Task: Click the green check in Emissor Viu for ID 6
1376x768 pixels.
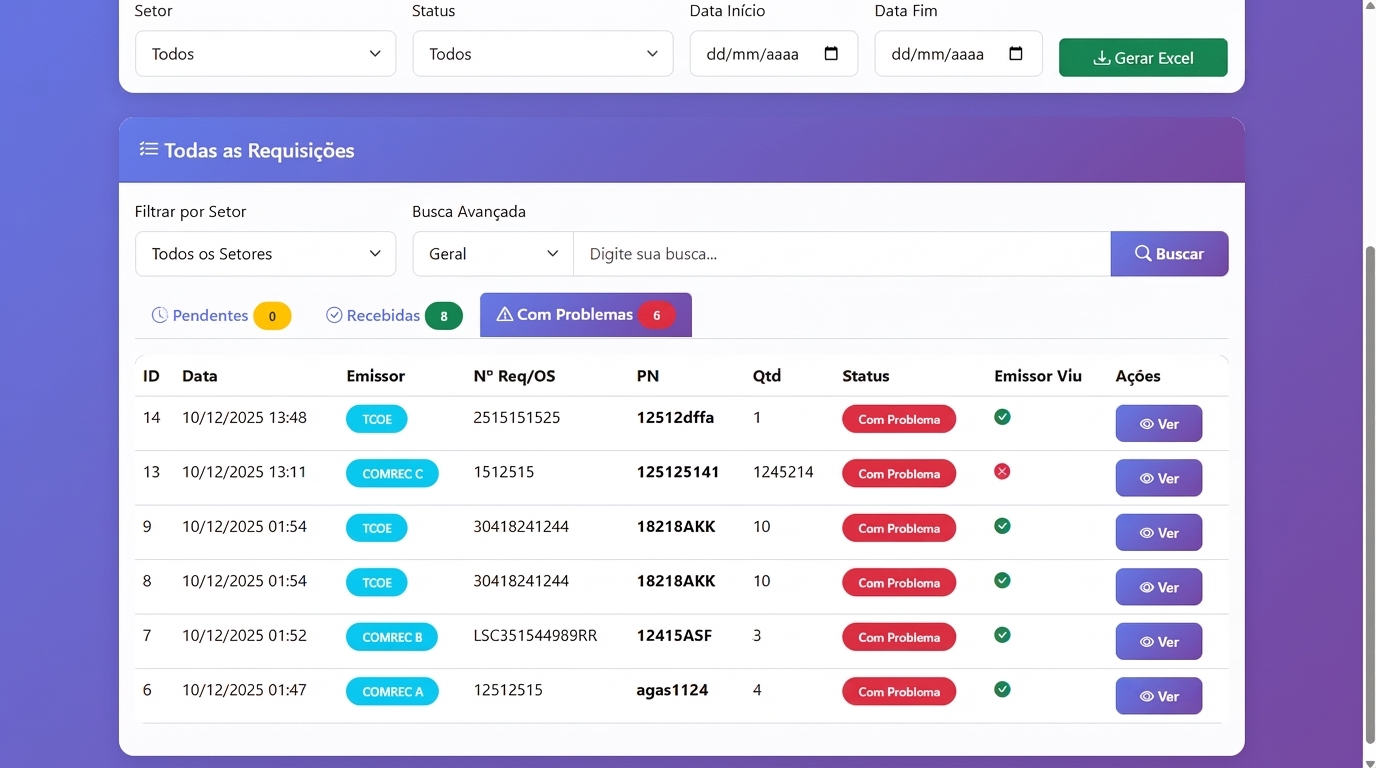Action: [1002, 689]
